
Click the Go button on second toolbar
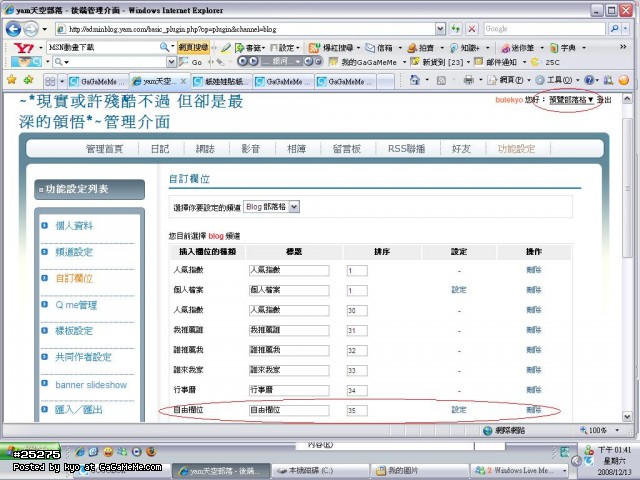192,62
